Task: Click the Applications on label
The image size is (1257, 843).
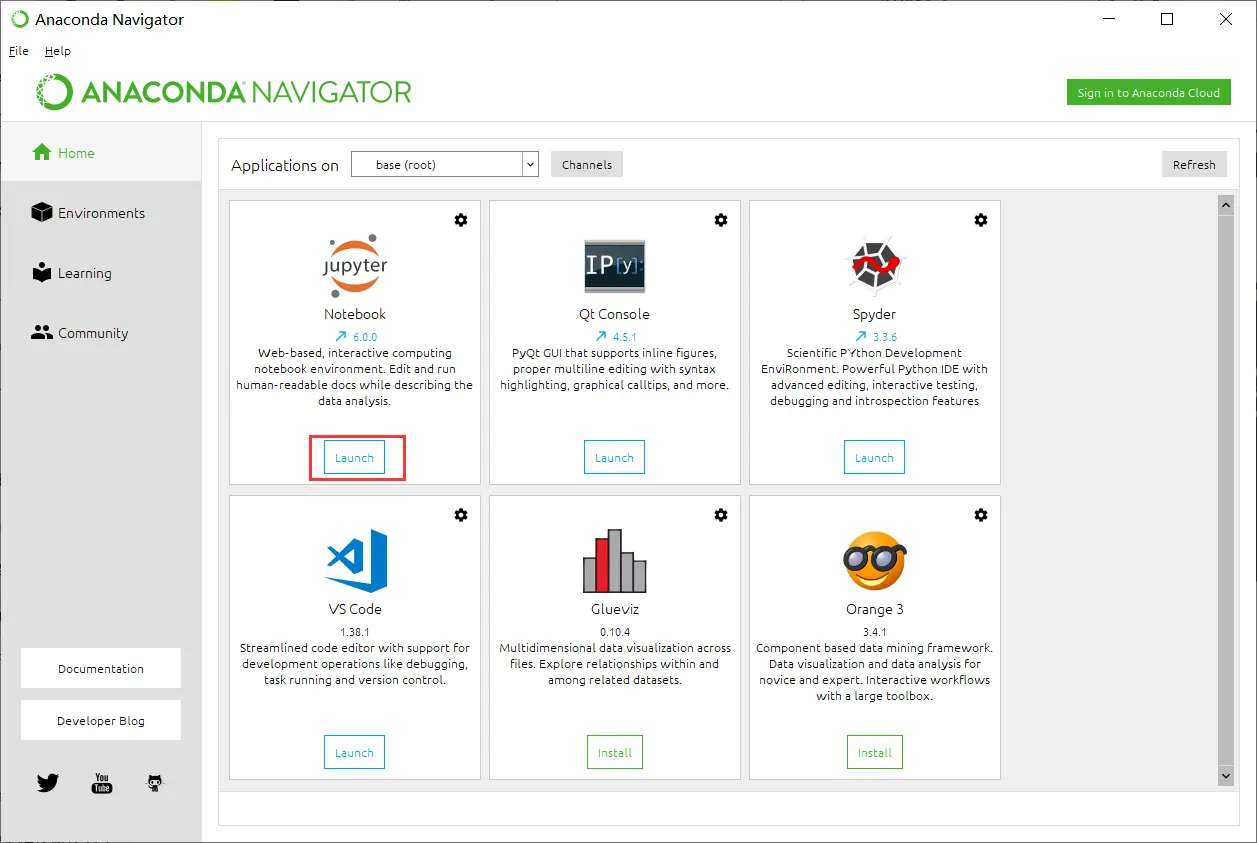Action: click(285, 166)
